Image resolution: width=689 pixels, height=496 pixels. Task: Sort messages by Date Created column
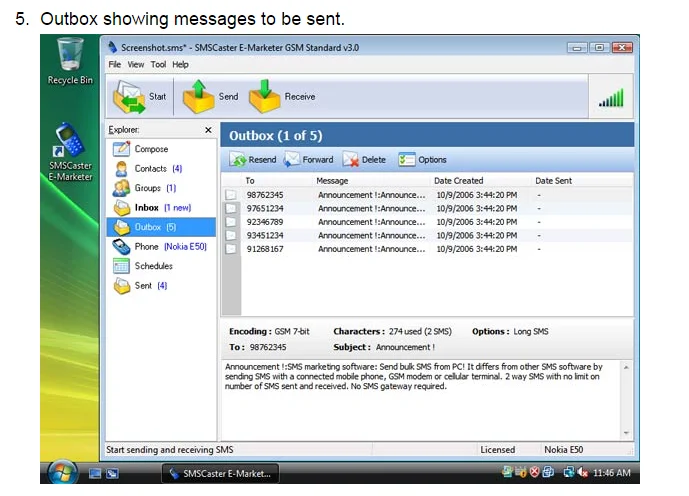pyautogui.click(x=458, y=181)
